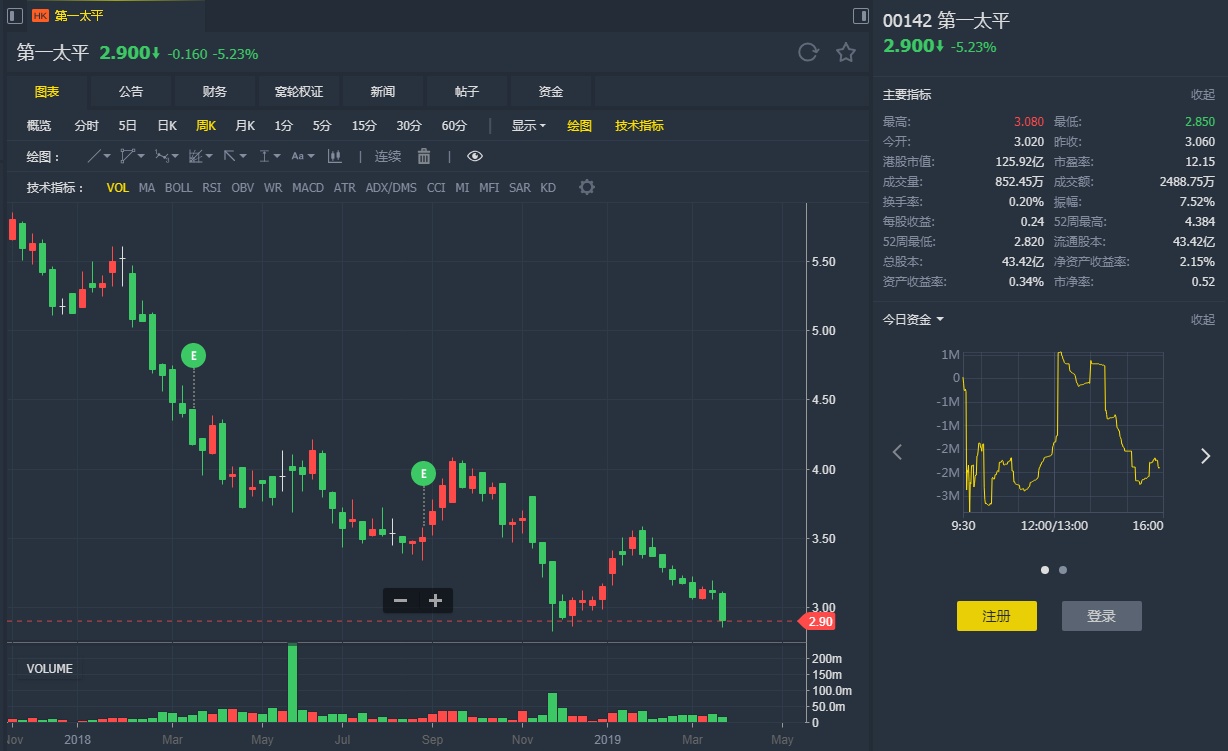Screen dimensions: 1228x751
Task: Toggle the KD indicator
Action: pyautogui.click(x=548, y=187)
